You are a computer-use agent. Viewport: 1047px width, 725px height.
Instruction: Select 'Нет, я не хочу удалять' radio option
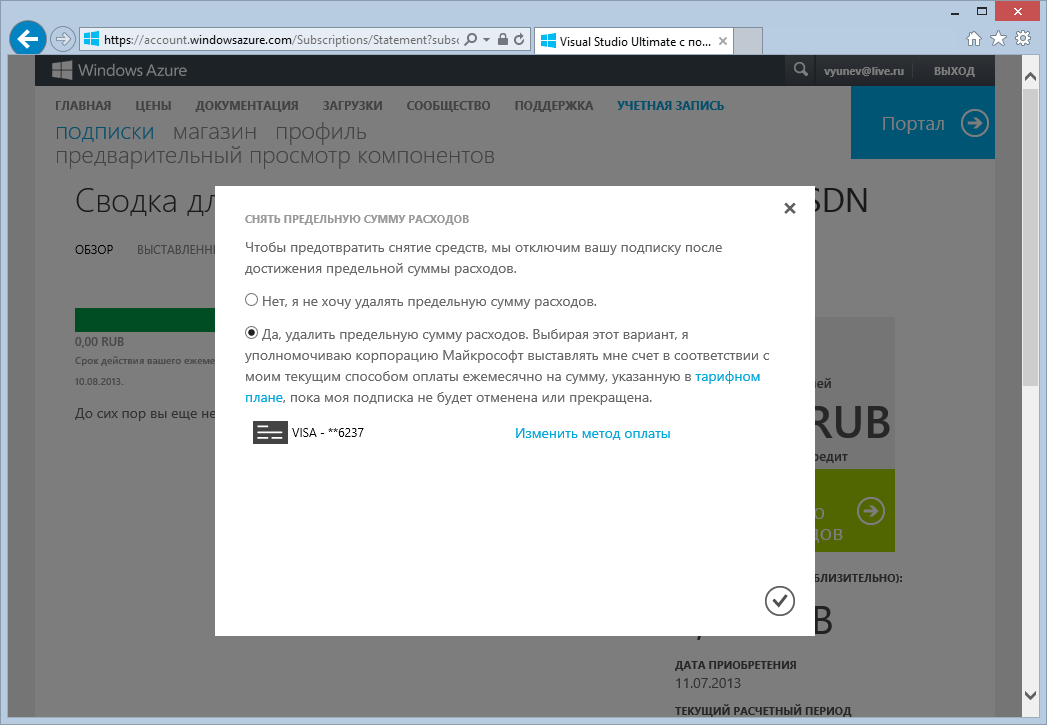pos(251,300)
